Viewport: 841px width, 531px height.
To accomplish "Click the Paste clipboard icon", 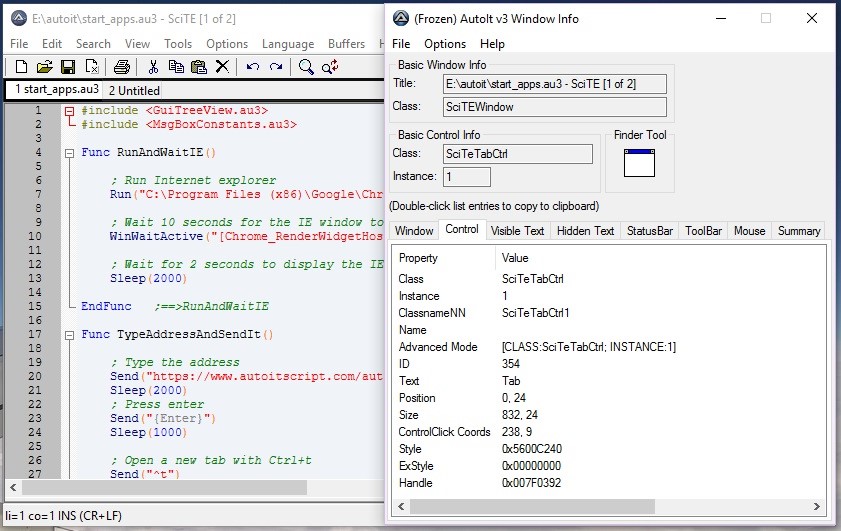I will 199,67.
